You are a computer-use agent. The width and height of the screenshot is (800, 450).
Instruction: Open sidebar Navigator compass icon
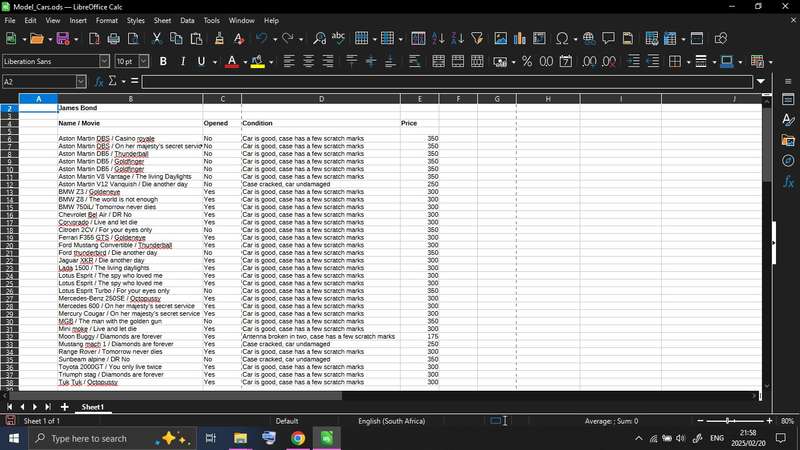tap(788, 161)
